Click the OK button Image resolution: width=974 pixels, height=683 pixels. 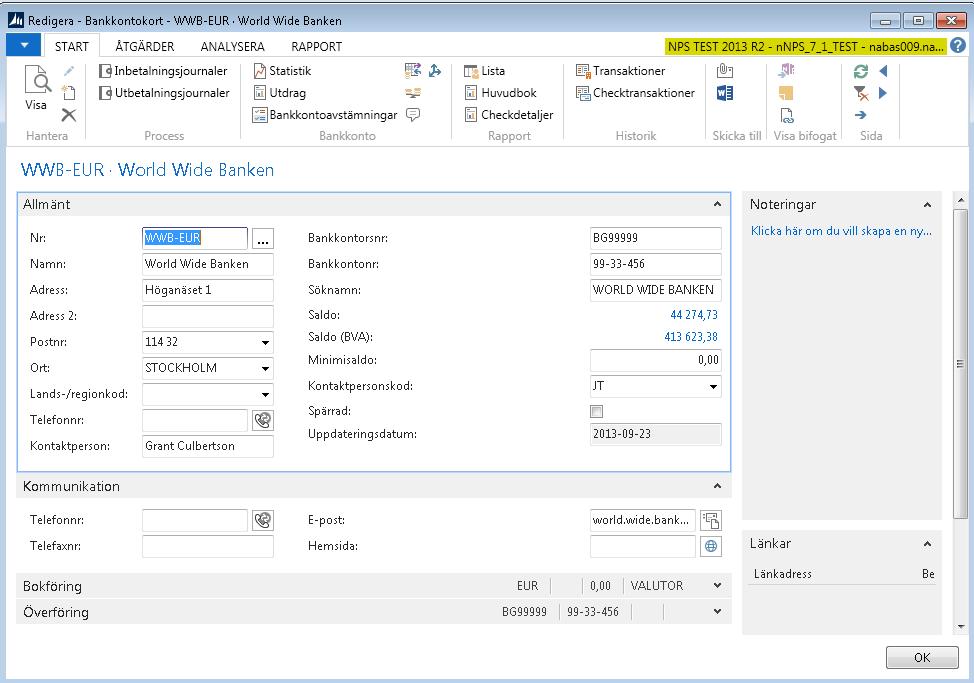(922, 658)
